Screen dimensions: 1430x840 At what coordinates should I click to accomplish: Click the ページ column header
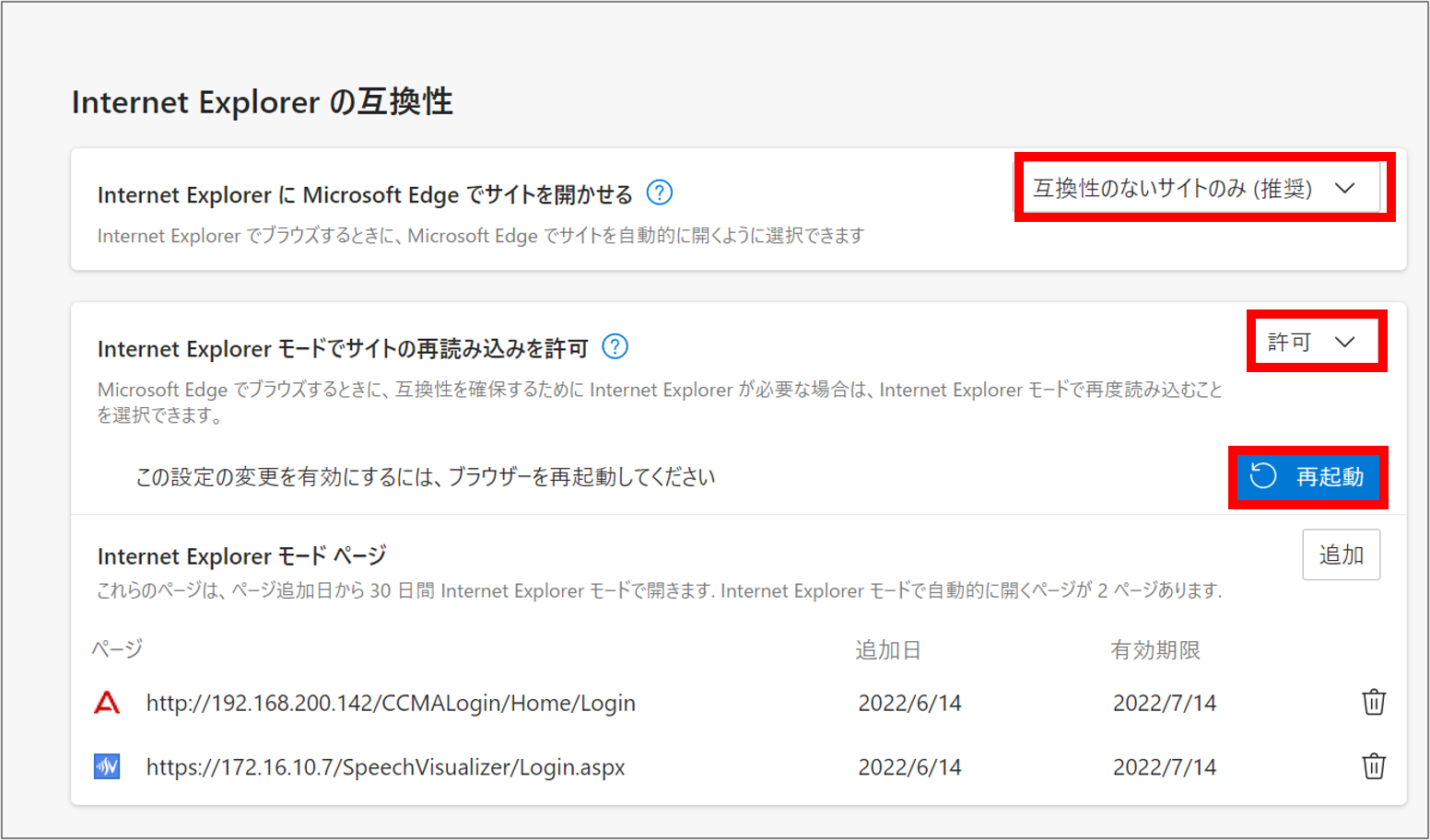[117, 649]
